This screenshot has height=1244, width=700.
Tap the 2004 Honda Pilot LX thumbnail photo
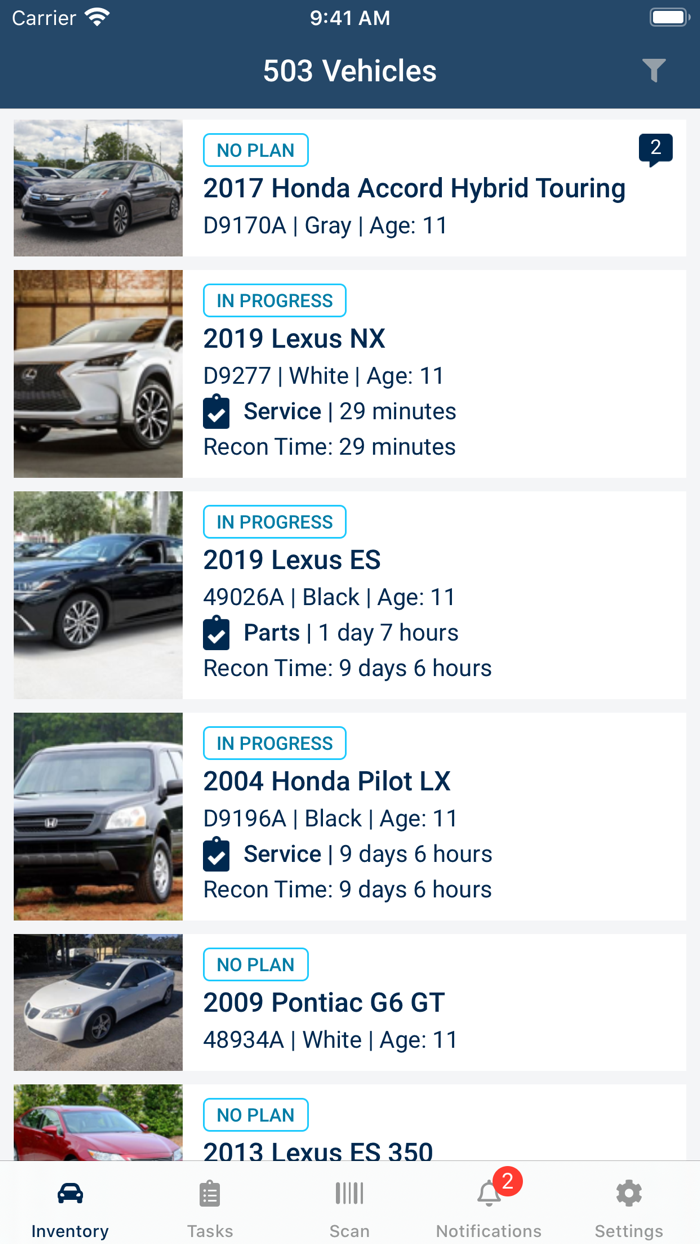click(97, 815)
